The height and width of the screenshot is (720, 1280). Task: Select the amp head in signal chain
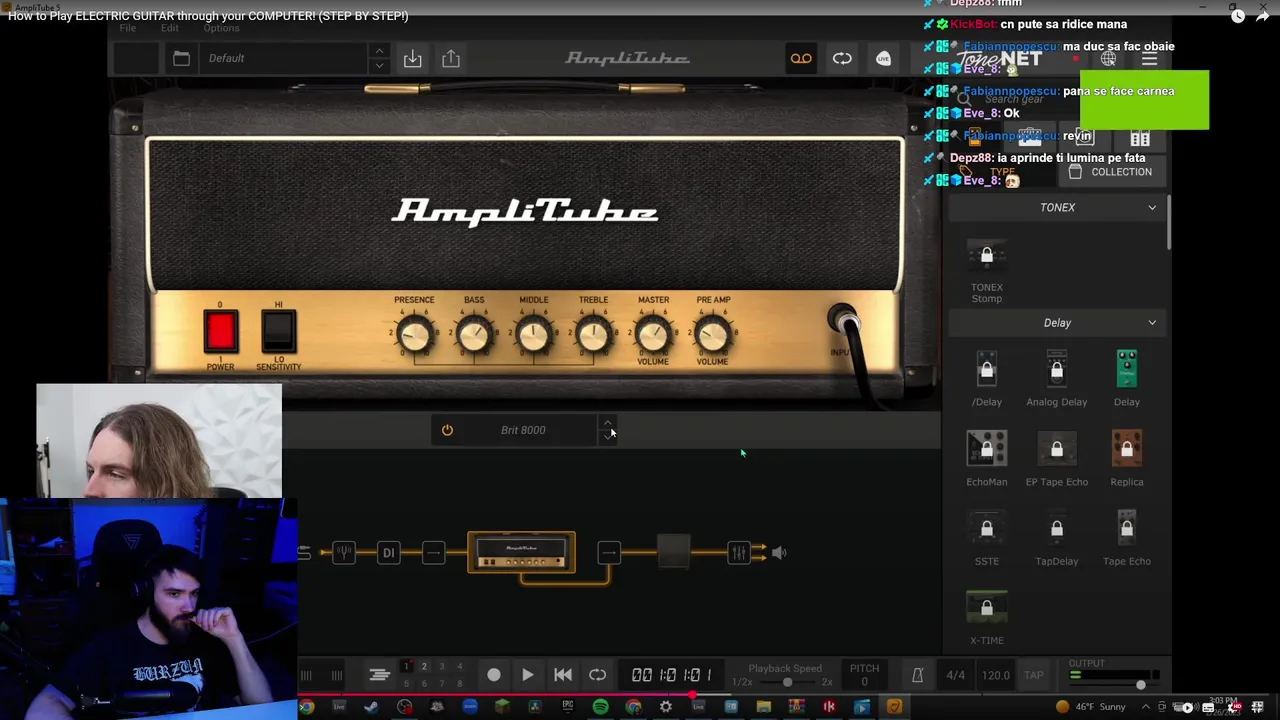pos(521,552)
